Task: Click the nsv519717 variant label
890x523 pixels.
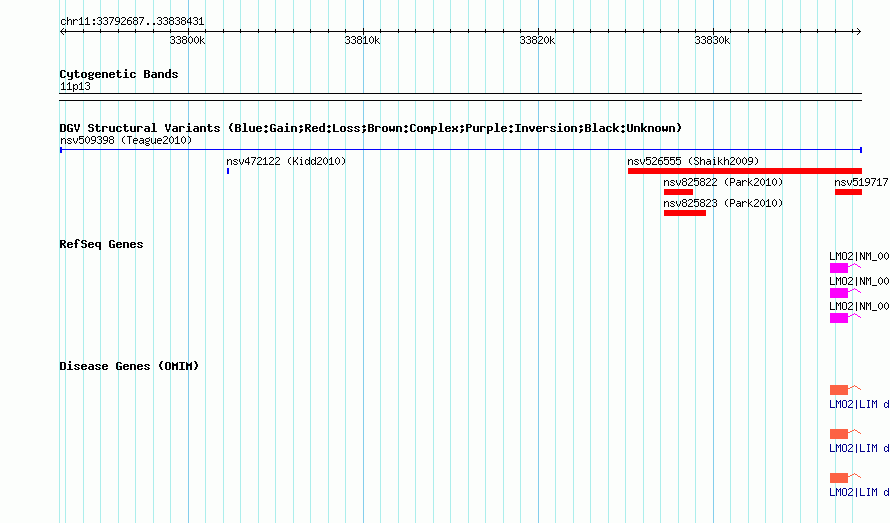Action: tap(861, 182)
